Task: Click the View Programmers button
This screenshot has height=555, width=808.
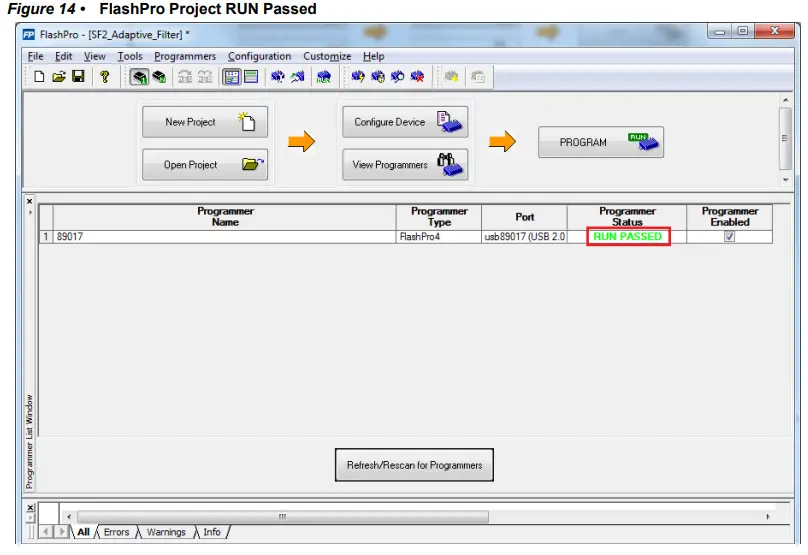Action: (x=405, y=165)
